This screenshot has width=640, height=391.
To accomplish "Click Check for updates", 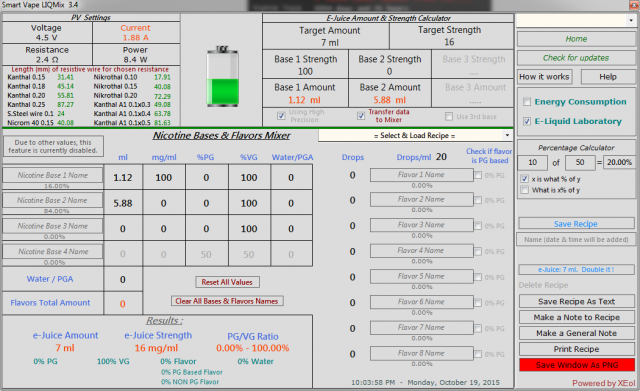I will pos(576,58).
